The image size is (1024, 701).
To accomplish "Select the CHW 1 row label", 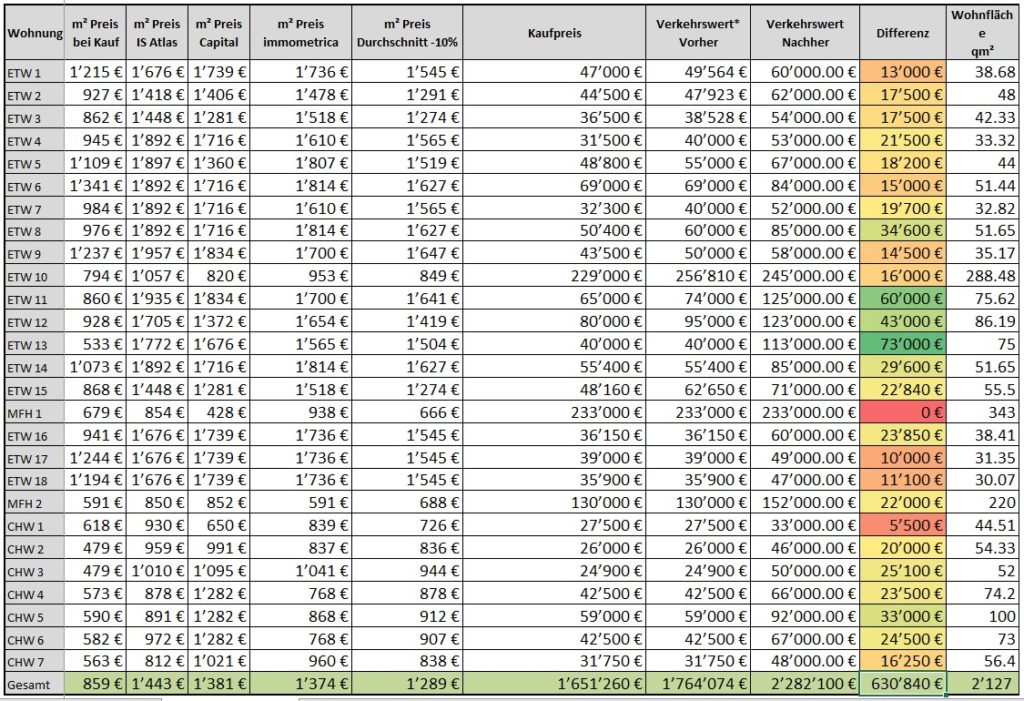I will [x=34, y=525].
